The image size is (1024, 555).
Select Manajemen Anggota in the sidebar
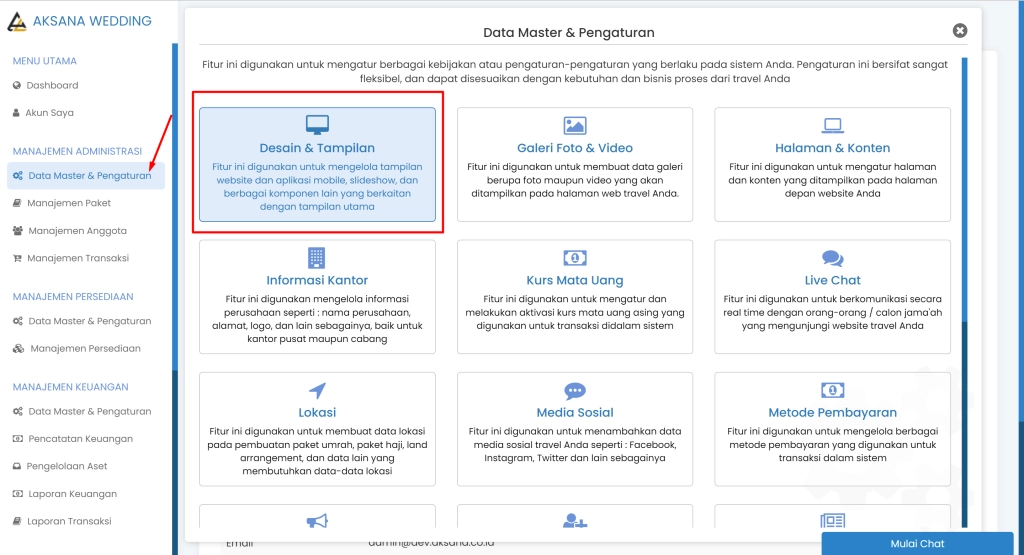click(77, 231)
